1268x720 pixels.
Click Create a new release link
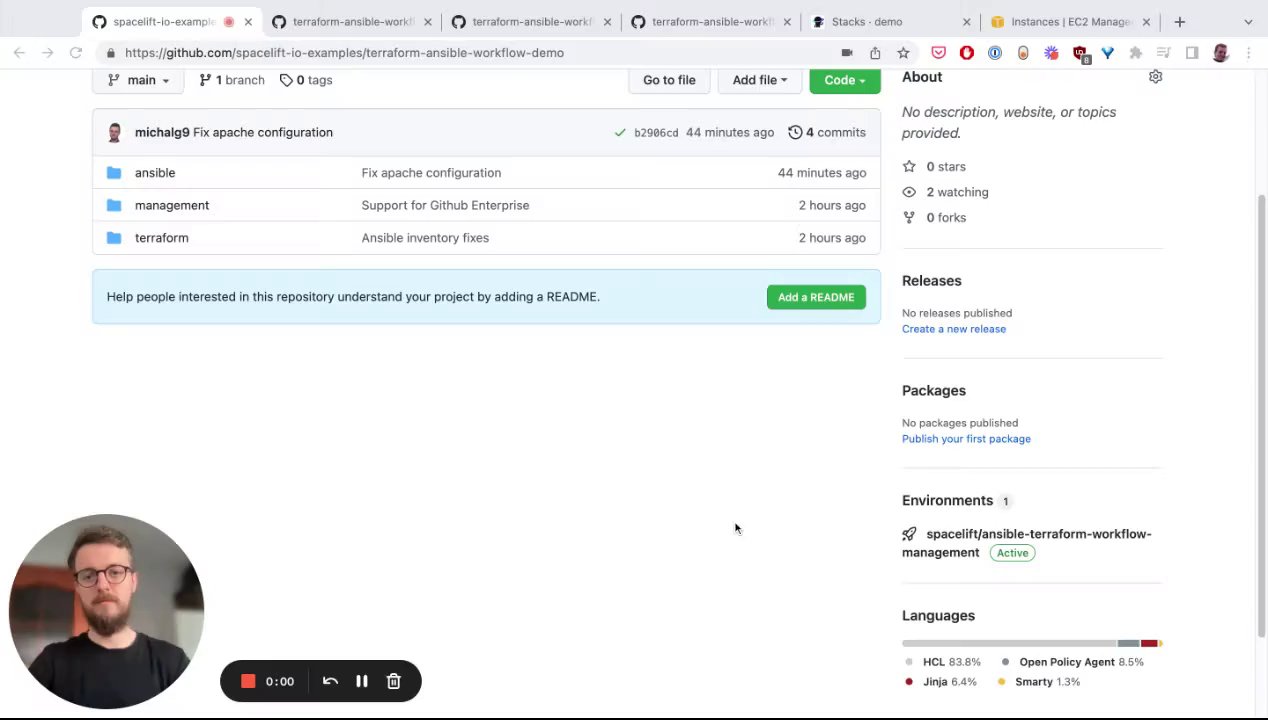[x=954, y=329]
